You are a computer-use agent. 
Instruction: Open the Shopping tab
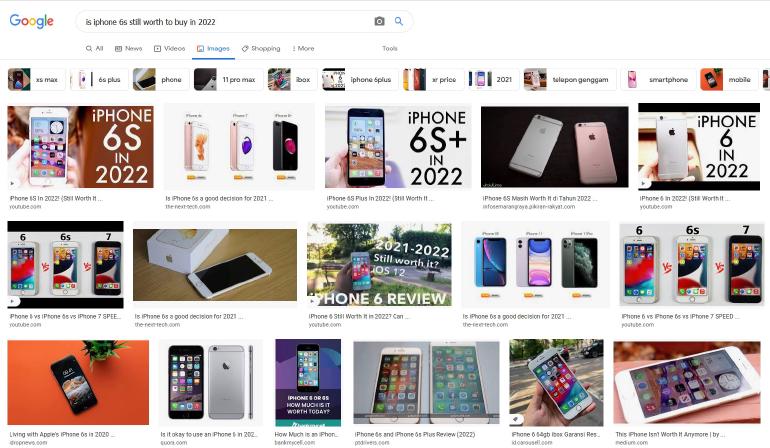261,48
